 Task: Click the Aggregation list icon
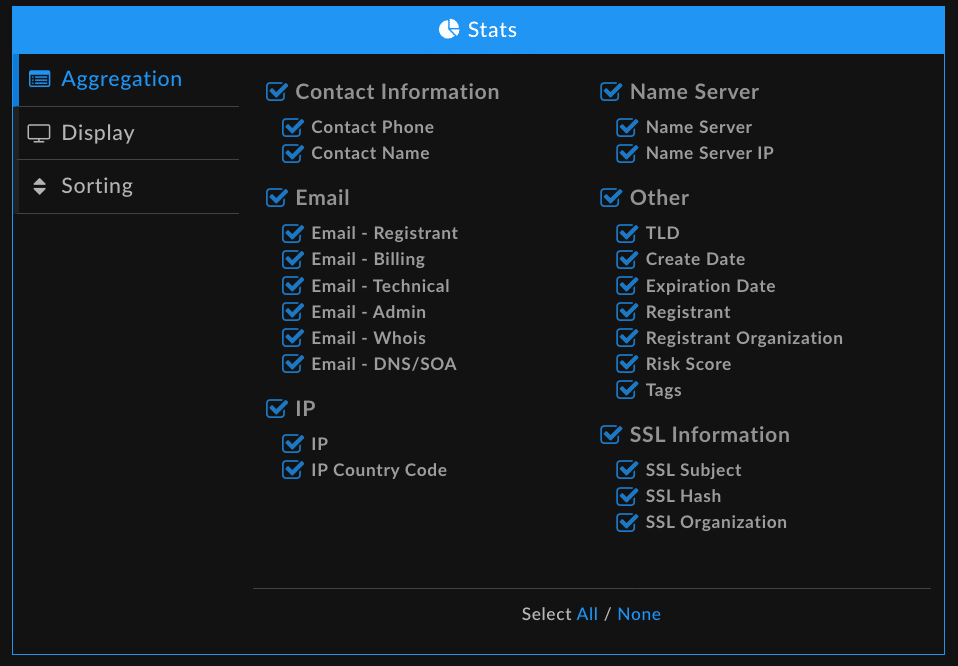pyautogui.click(x=40, y=79)
